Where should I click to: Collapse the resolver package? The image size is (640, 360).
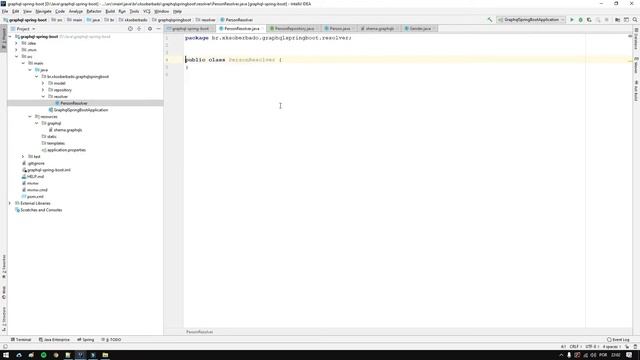pyautogui.click(x=43, y=97)
